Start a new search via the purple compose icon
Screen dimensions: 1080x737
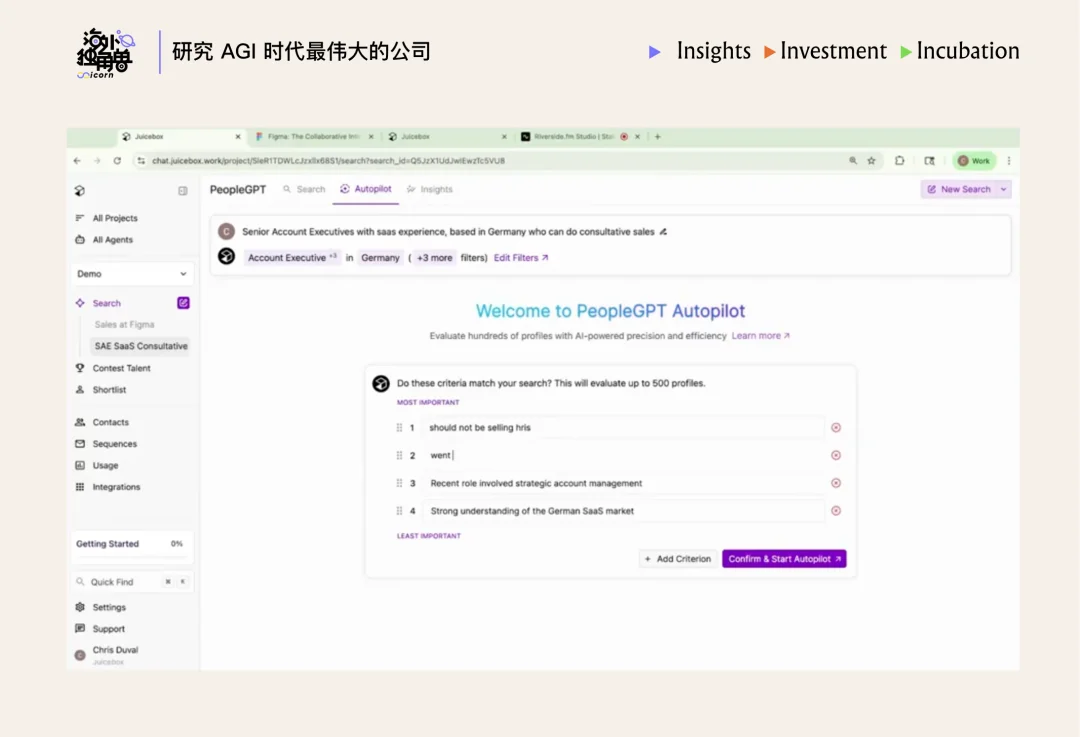click(x=181, y=302)
